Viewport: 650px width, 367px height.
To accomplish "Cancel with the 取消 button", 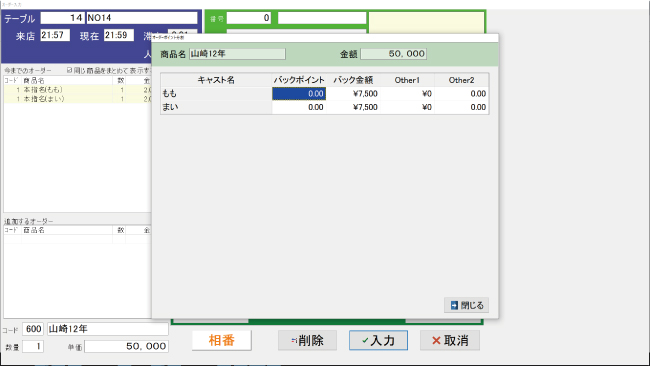I will tap(450, 340).
